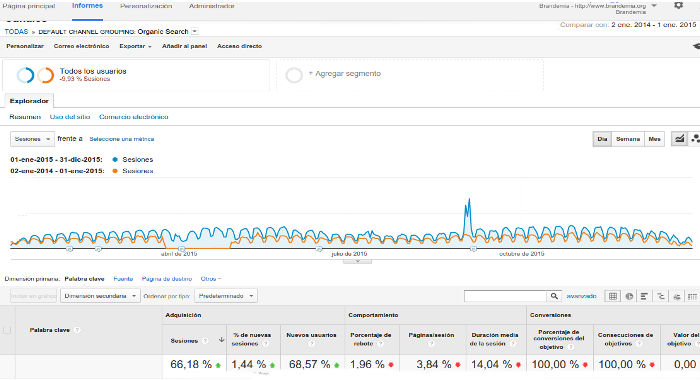Switch to the Uso del sitio subtab
This screenshot has height=380, width=700.
70,117
